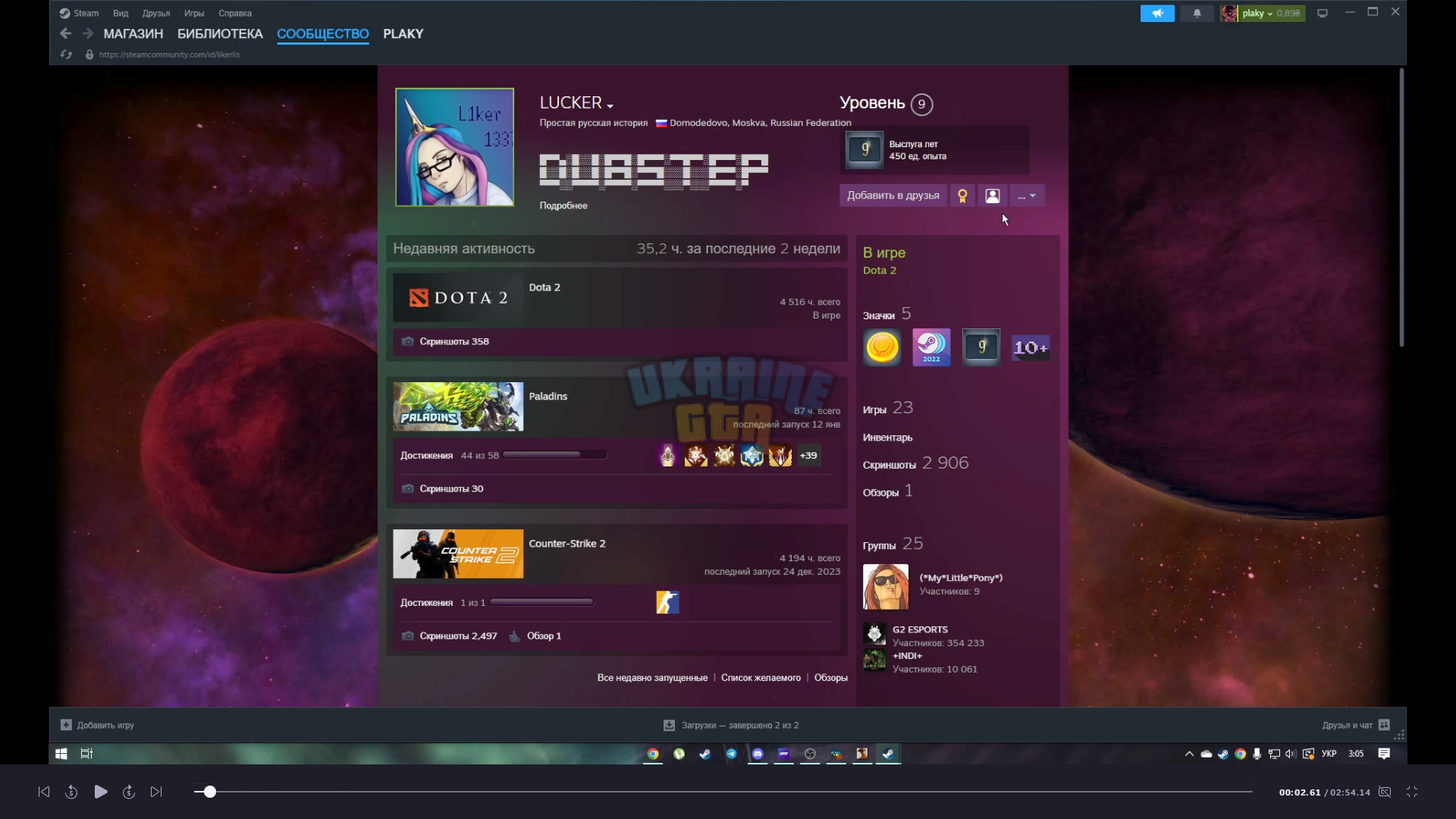Viewport: 1456px width, 819px height.
Task: Toggle the crossed-out display icon in player
Action: pos(1385,792)
